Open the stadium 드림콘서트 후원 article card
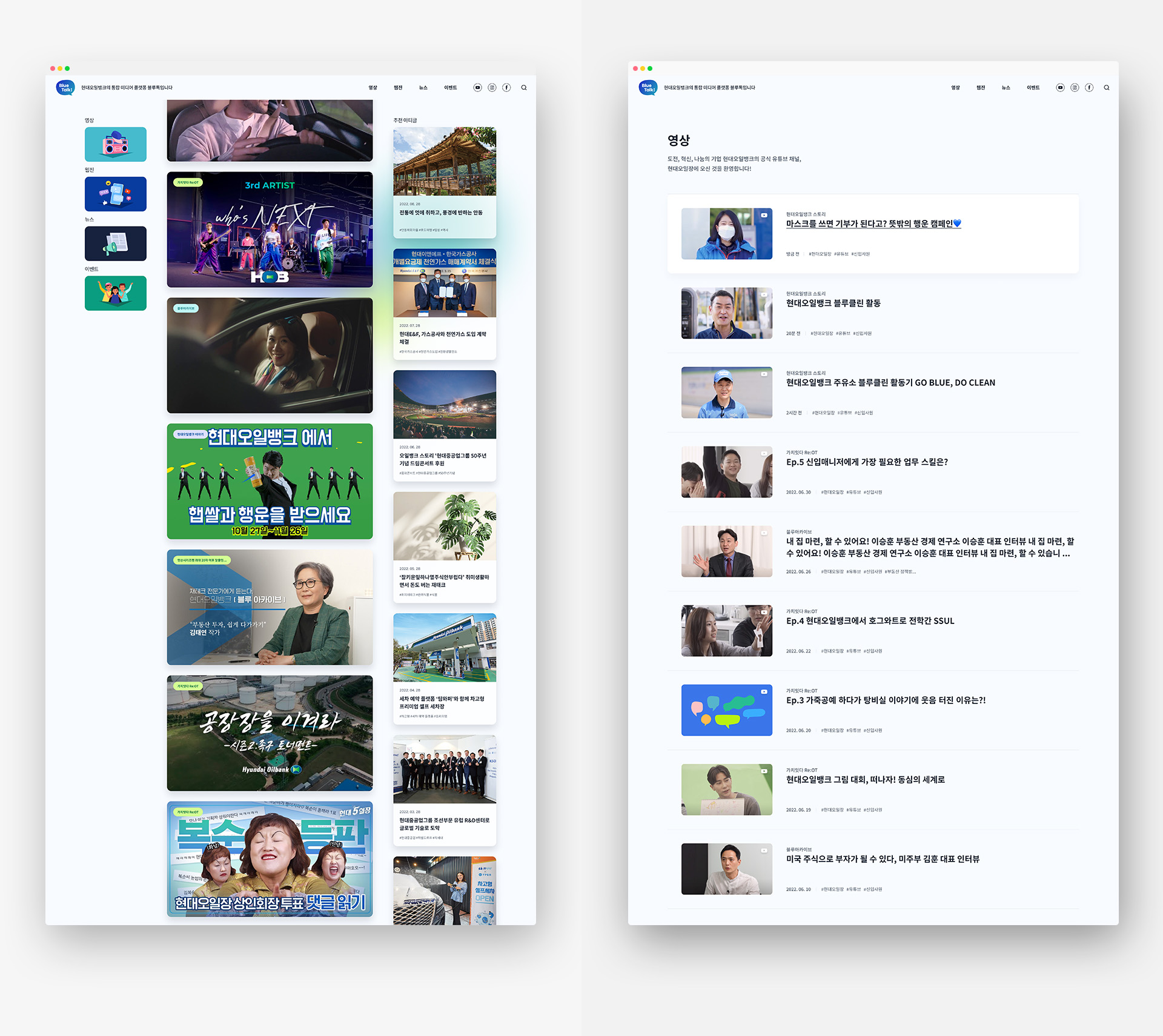Image resolution: width=1163 pixels, height=1036 pixels. tap(445, 426)
